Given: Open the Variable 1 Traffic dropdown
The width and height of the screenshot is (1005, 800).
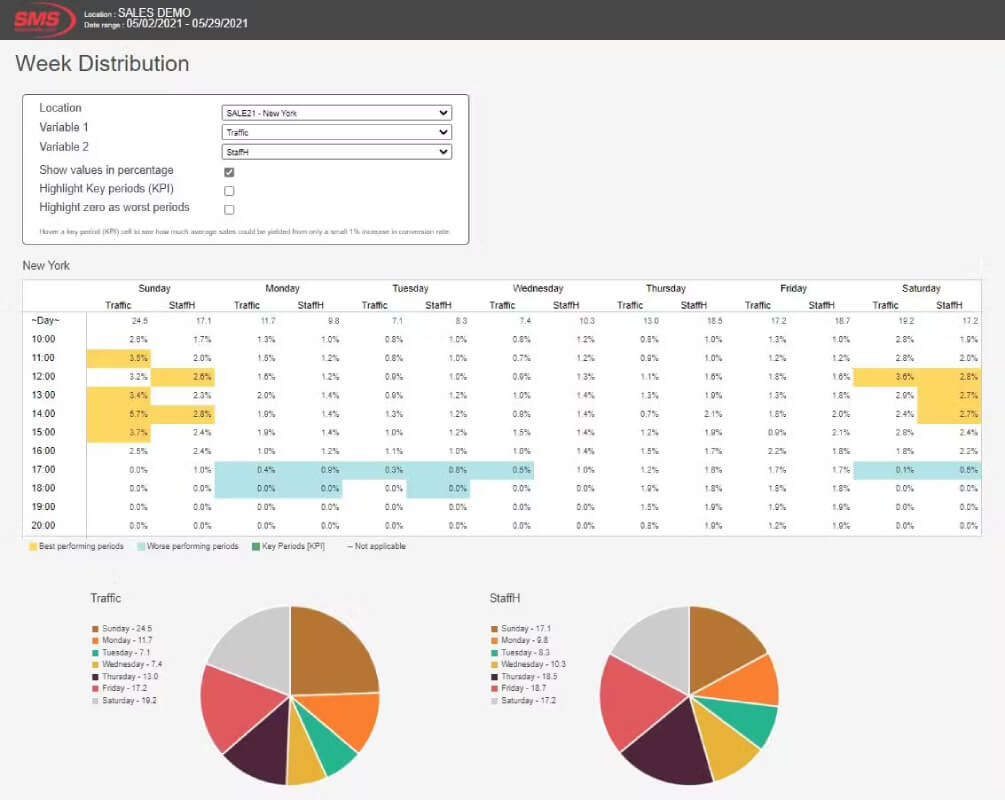Looking at the screenshot, I should 336,132.
